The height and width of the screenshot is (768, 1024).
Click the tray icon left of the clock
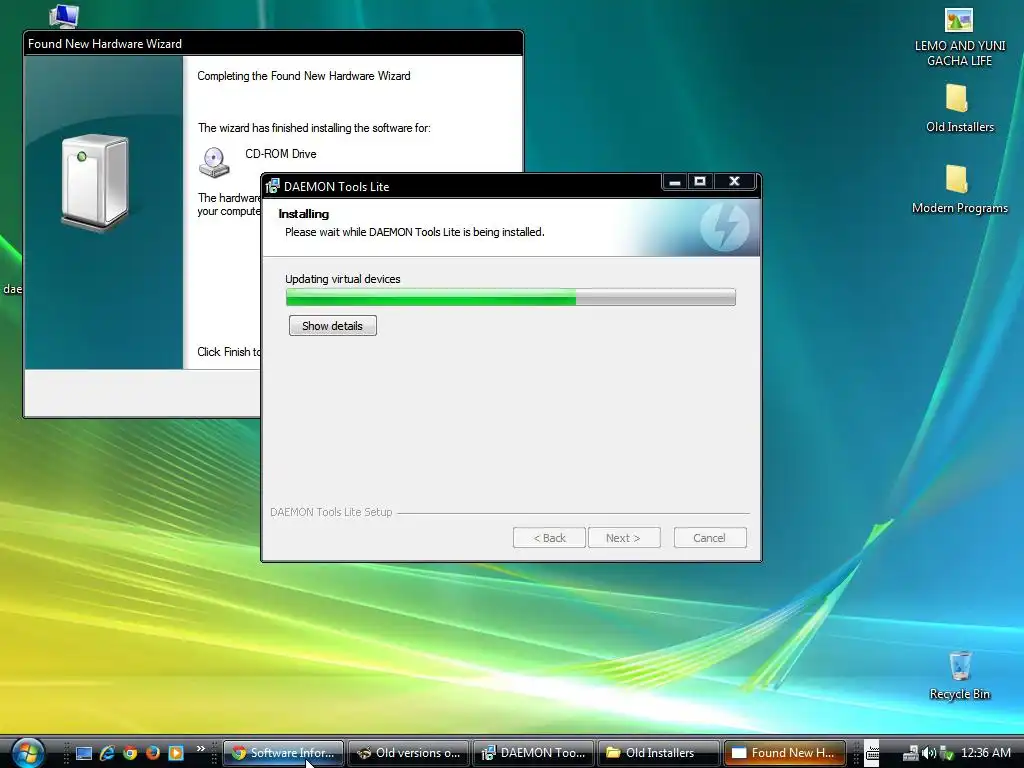tap(946, 753)
